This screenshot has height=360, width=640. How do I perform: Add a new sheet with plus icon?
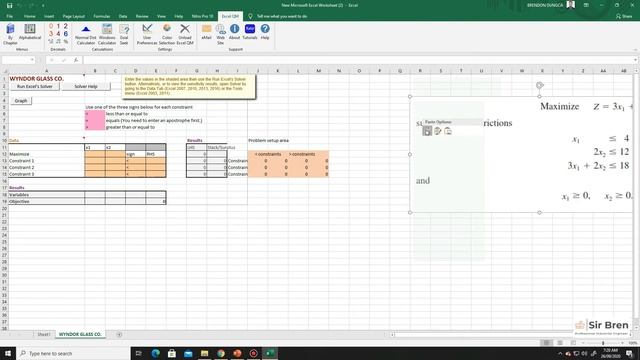pos(119,334)
